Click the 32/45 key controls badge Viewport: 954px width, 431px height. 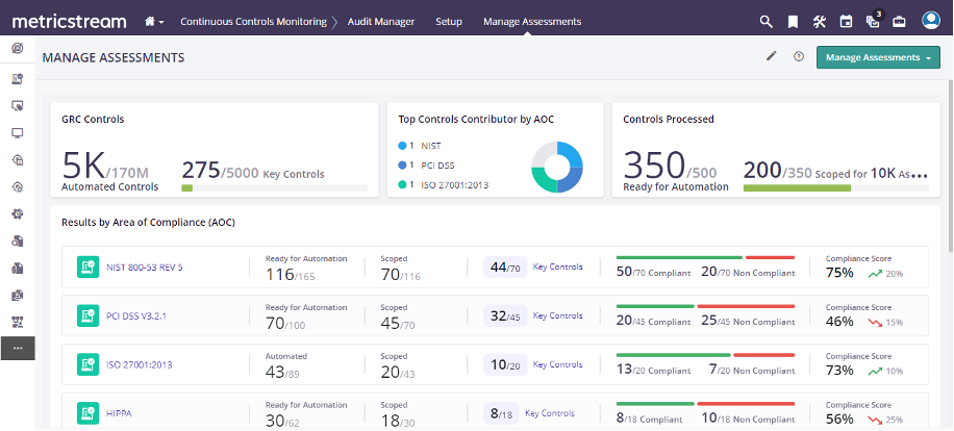coord(505,316)
